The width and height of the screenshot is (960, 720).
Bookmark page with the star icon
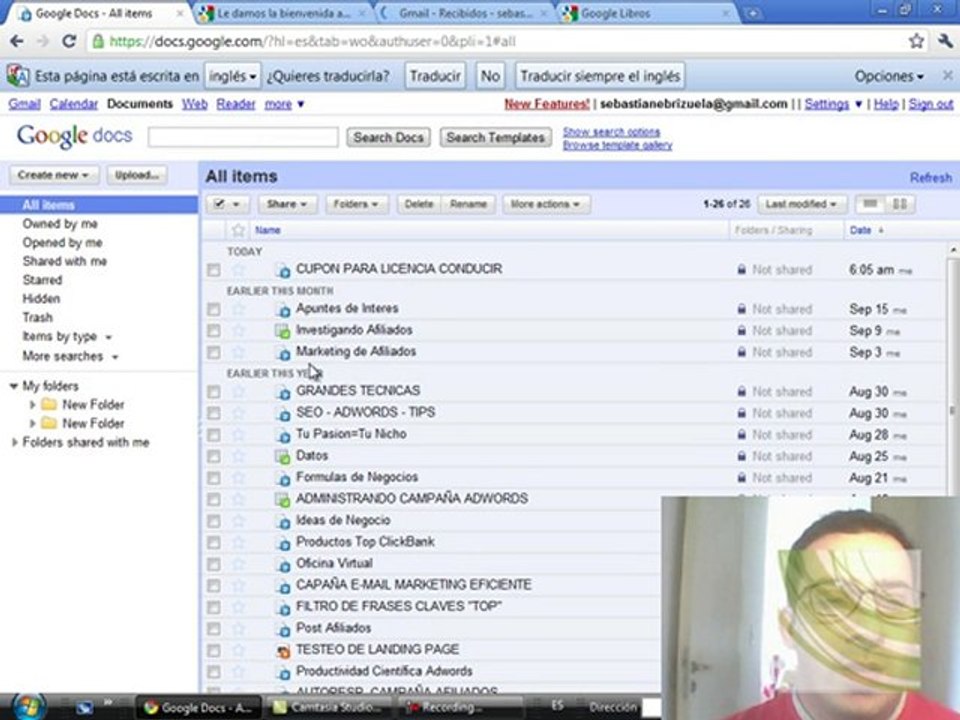(916, 41)
